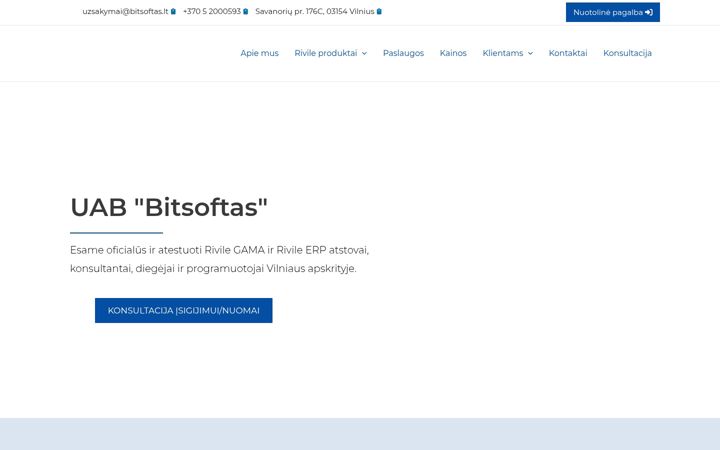Click KONSULTACIJA ĮSIGIJIMUI/NUOMAI button
Screen dimensions: 720x450
click(184, 310)
